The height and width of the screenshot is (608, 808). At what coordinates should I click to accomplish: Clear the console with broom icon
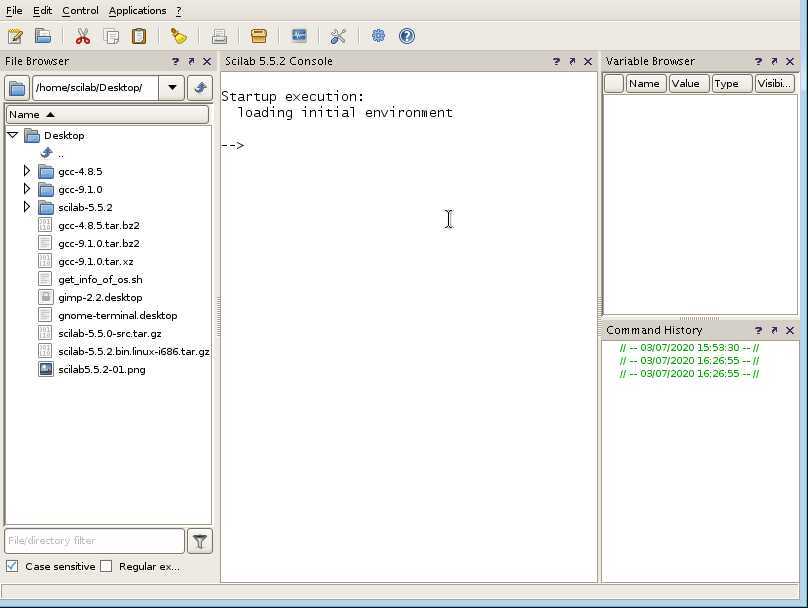[x=178, y=36]
